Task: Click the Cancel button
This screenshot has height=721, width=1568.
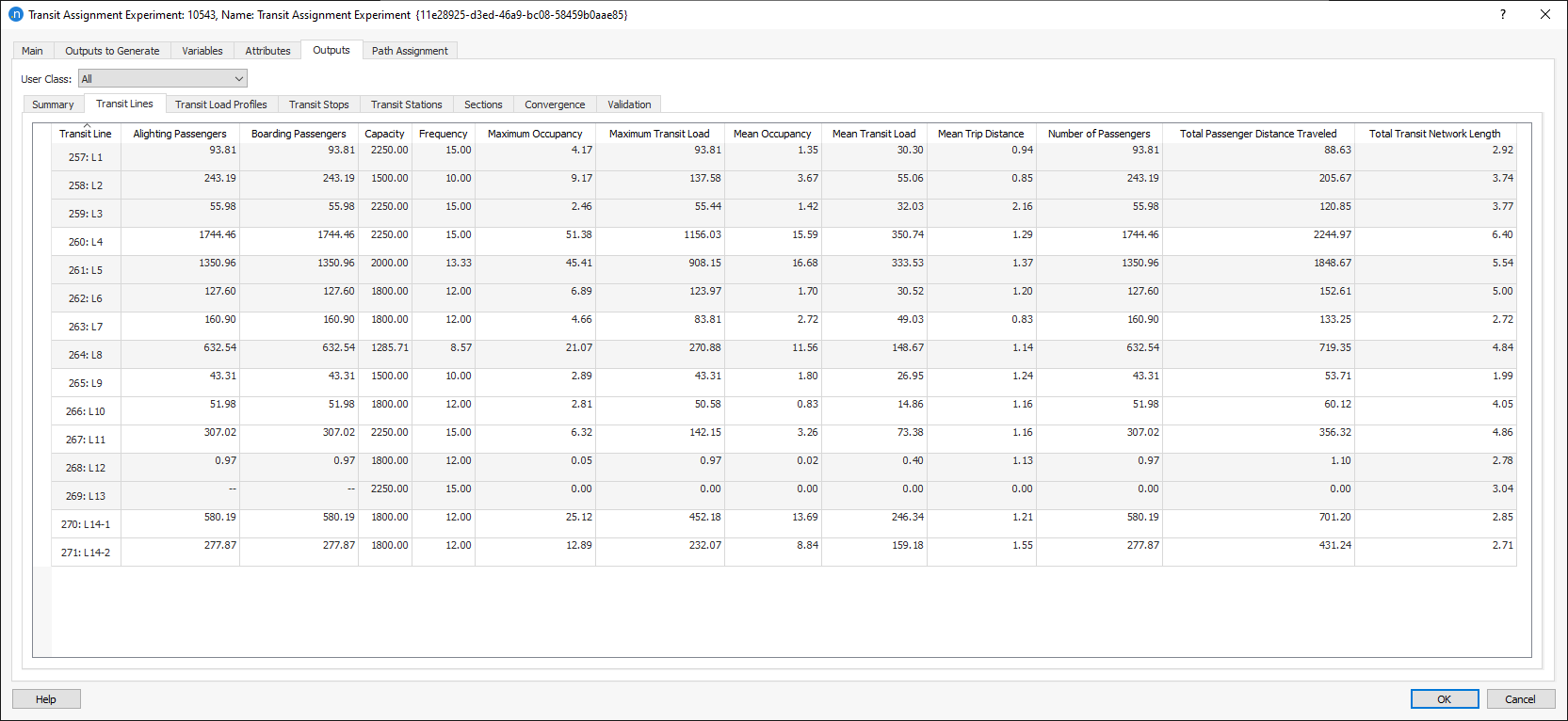Action: [x=1520, y=699]
